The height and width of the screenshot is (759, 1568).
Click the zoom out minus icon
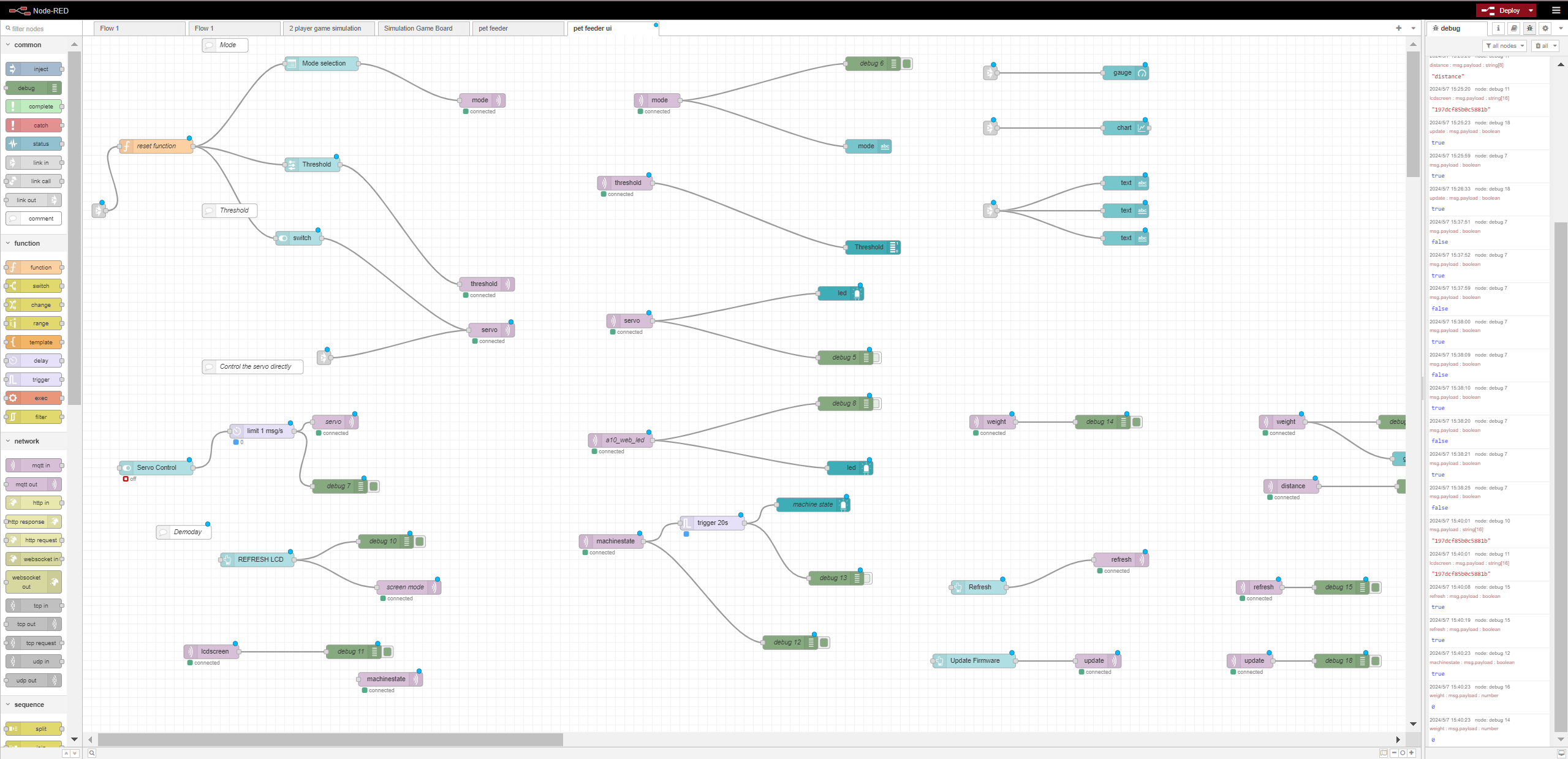pyautogui.click(x=1394, y=753)
